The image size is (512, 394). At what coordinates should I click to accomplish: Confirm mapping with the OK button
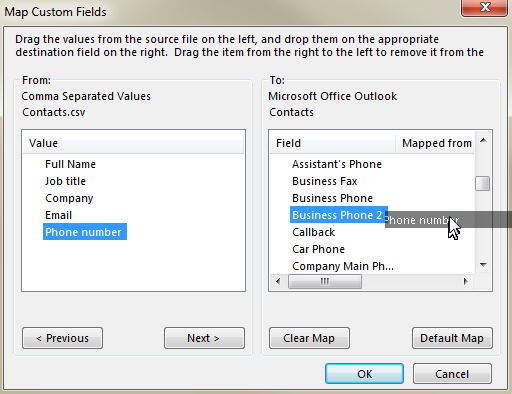(x=364, y=374)
